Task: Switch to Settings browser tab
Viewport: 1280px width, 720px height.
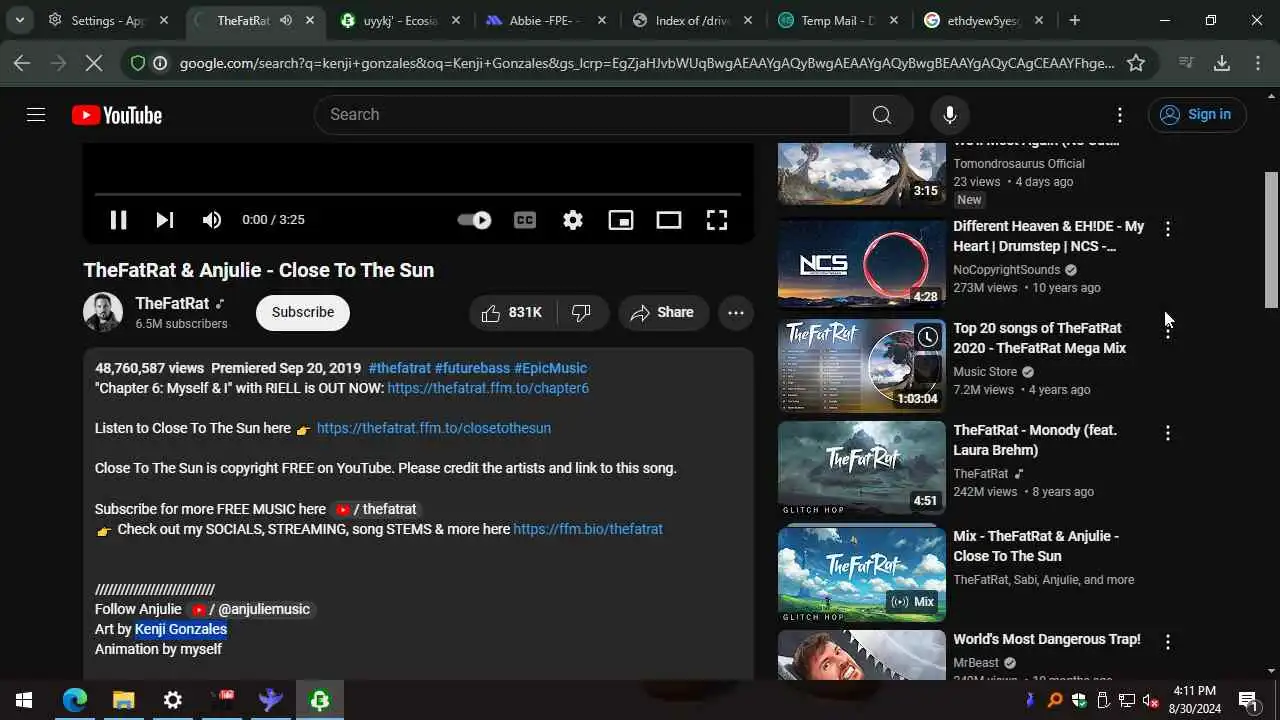Action: 108,20
